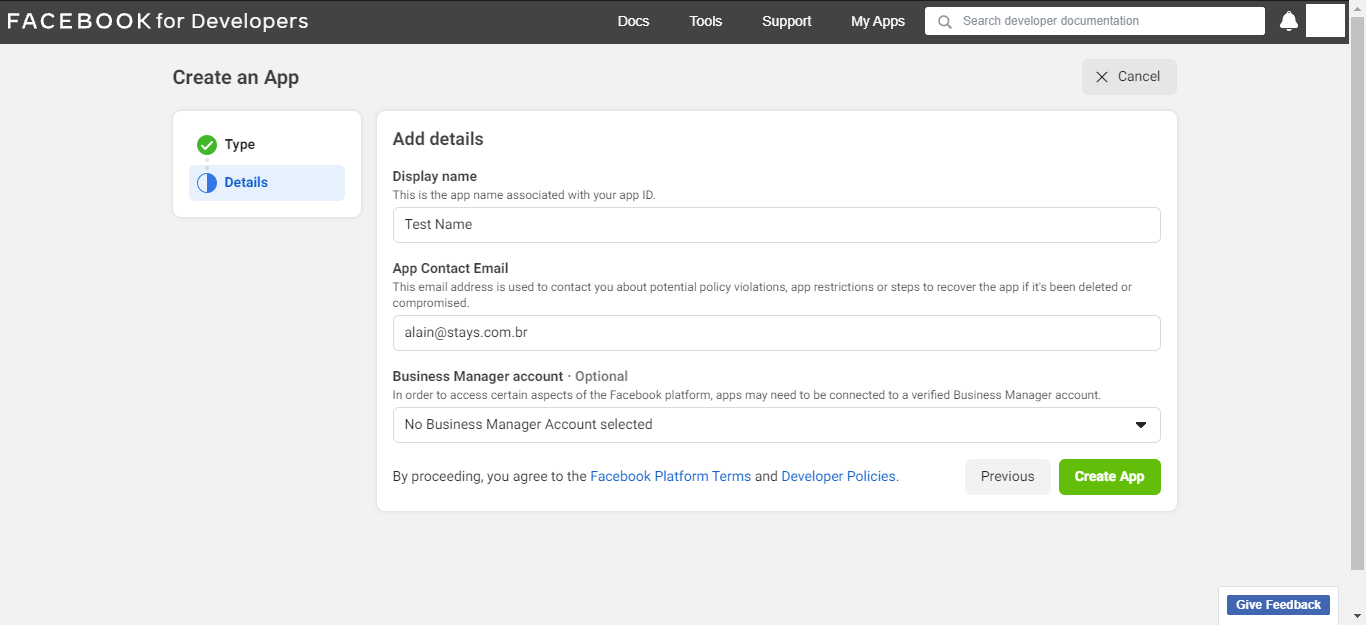Click the Create an App title
1366x625 pixels.
(x=236, y=78)
